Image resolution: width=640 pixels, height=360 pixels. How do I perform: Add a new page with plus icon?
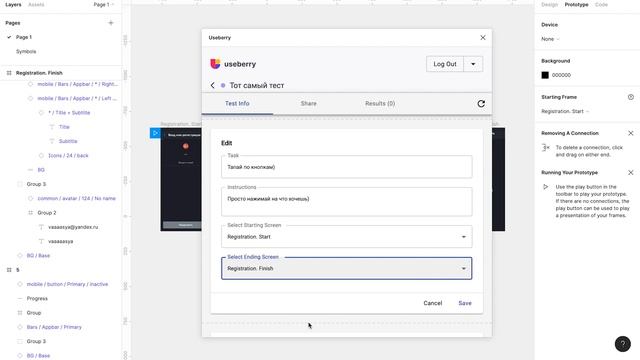pos(111,23)
